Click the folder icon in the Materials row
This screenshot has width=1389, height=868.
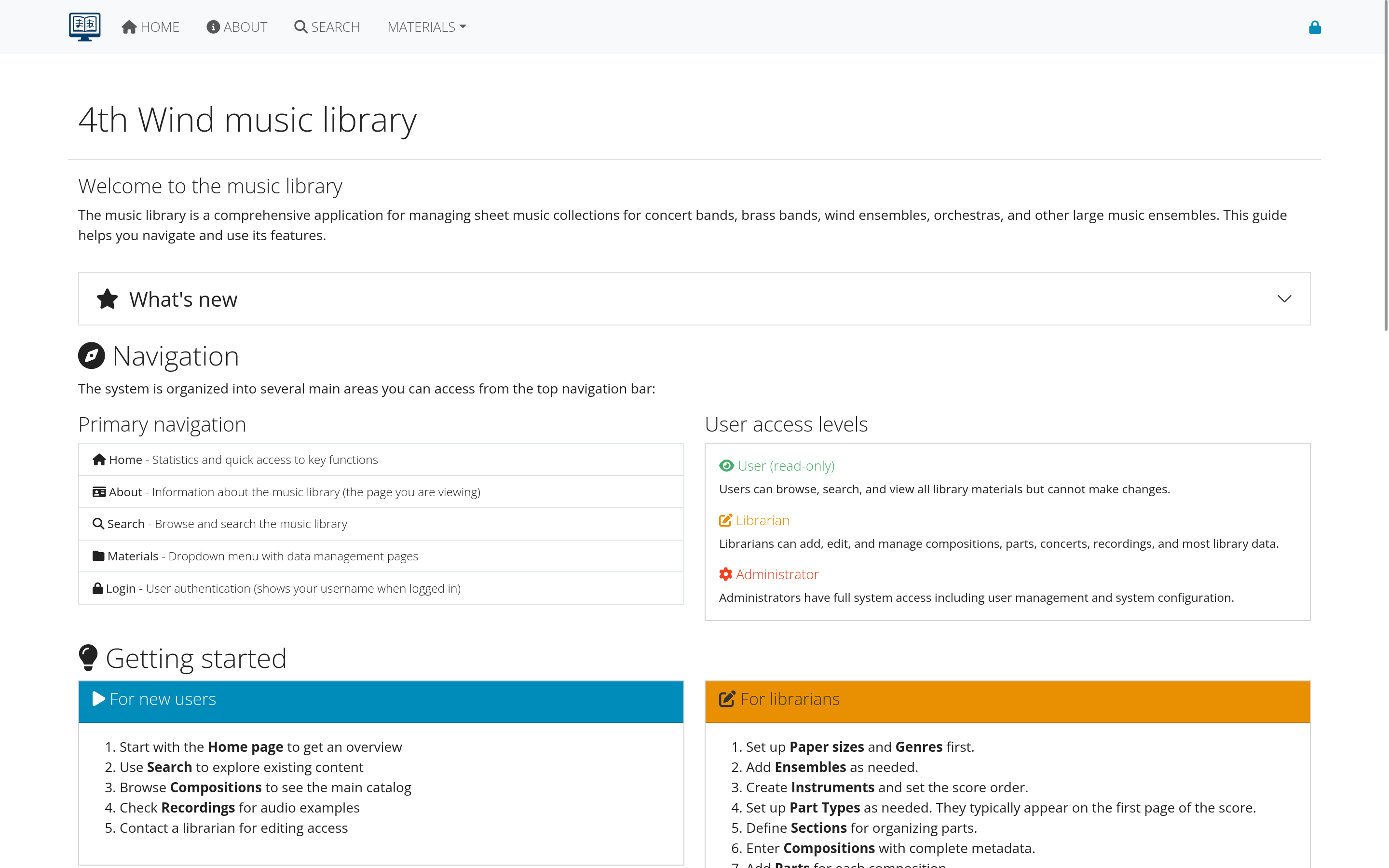98,555
